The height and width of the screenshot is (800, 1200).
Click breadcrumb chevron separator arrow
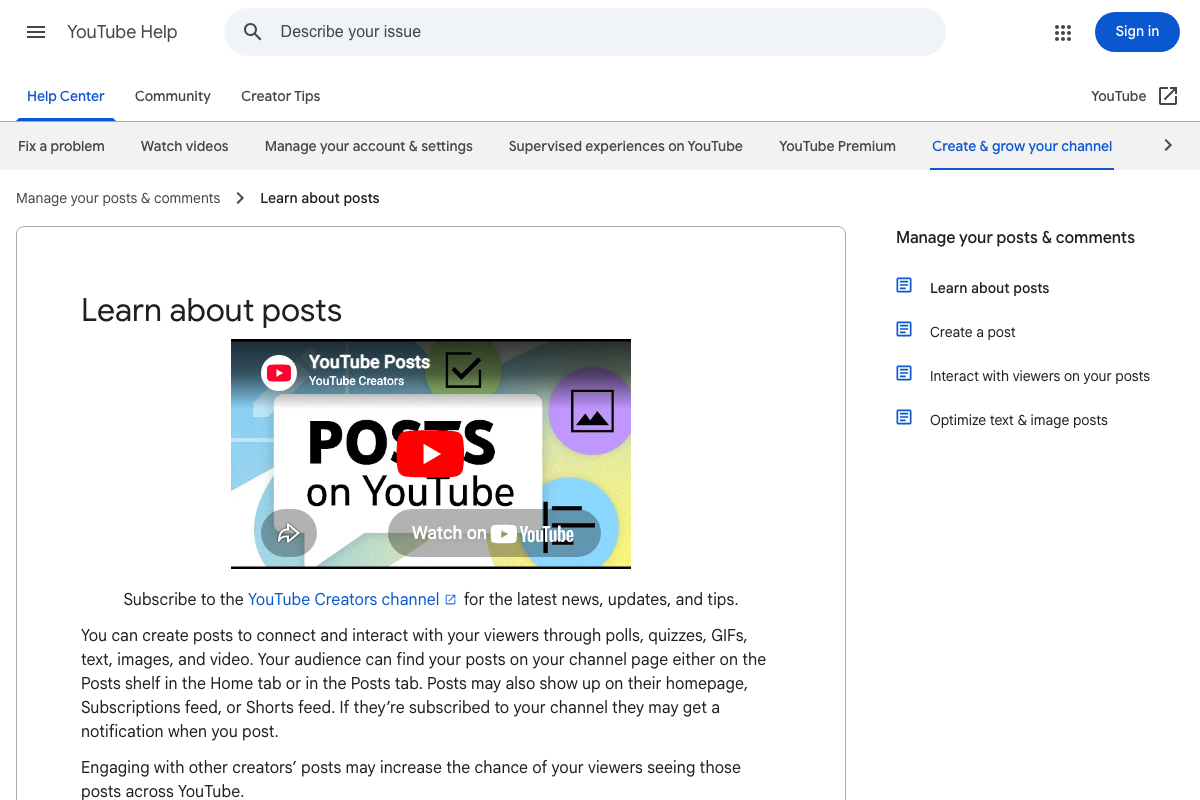(240, 198)
